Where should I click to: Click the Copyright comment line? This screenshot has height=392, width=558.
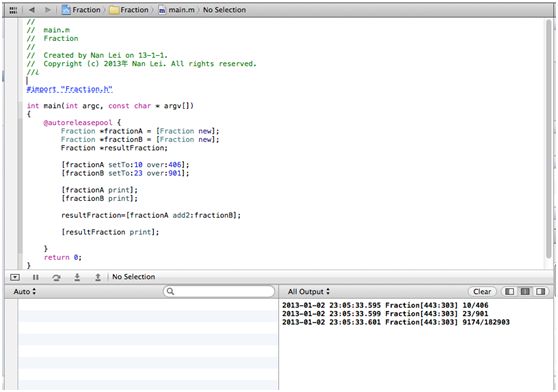tap(142, 64)
